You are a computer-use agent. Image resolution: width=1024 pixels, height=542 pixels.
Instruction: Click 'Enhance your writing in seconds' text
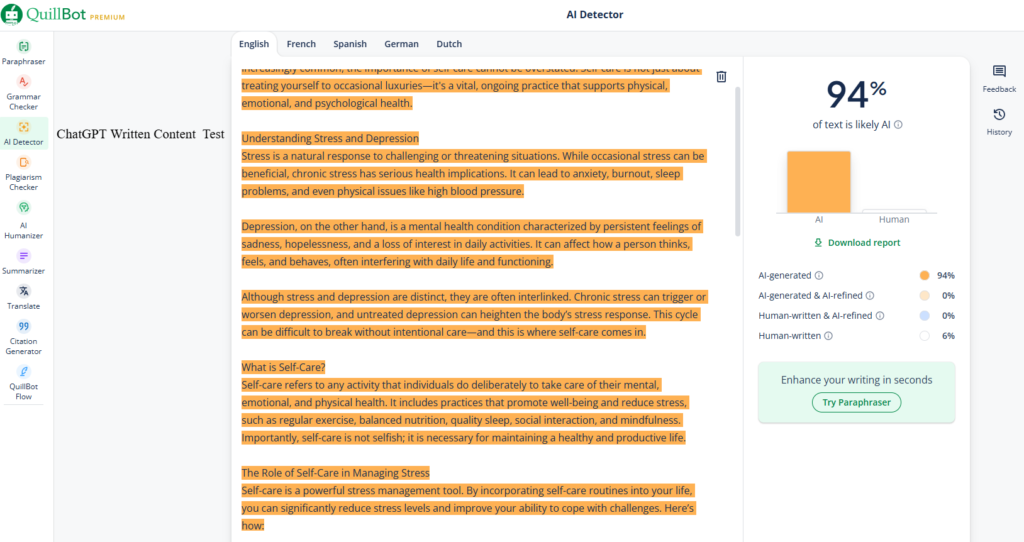point(856,380)
